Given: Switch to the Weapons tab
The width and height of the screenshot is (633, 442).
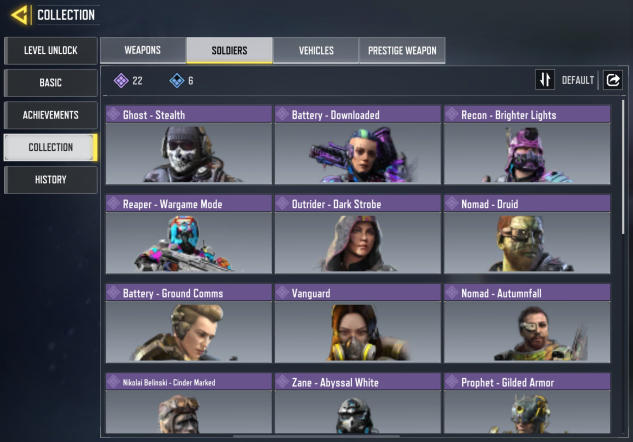Looking at the screenshot, I should click(x=143, y=50).
